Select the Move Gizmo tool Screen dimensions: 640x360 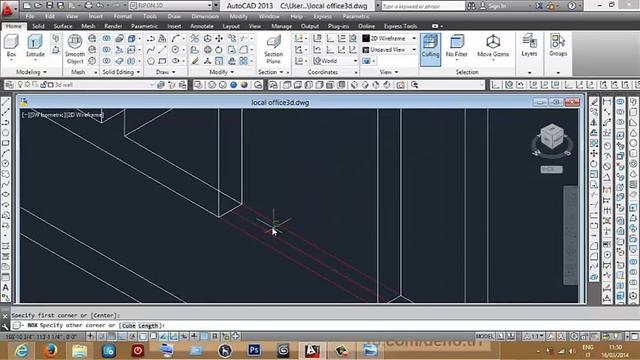point(493,46)
